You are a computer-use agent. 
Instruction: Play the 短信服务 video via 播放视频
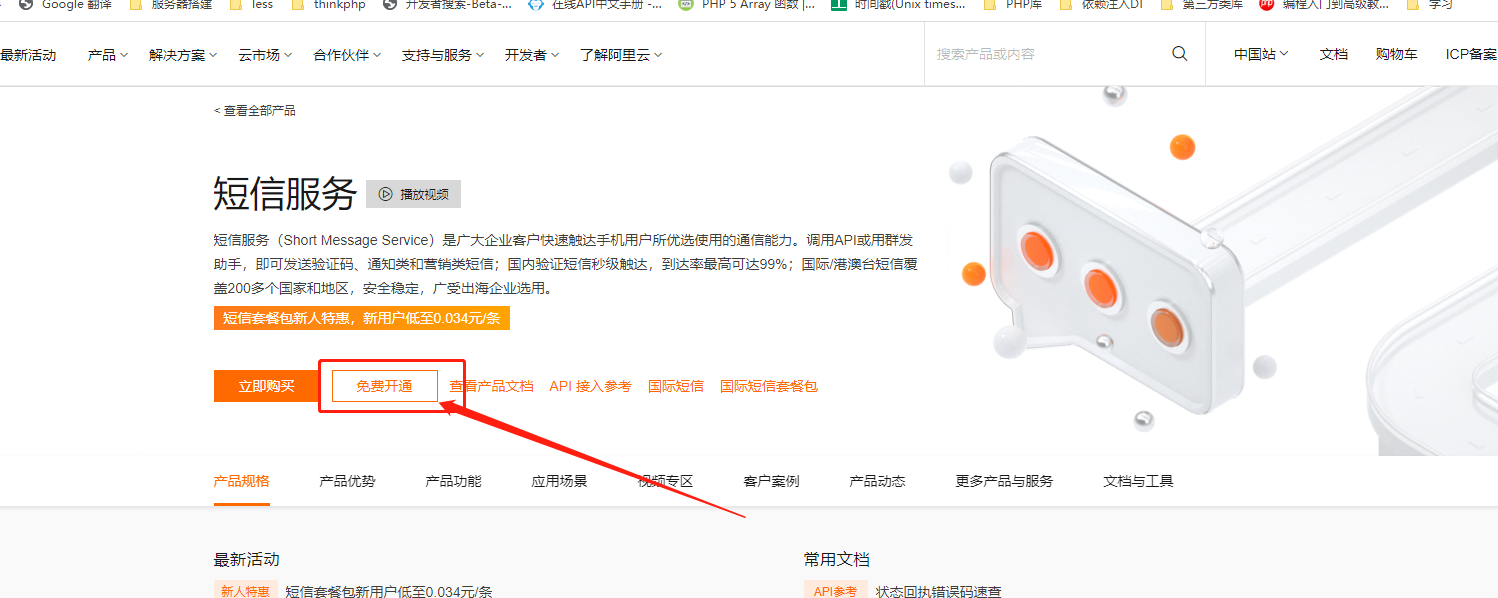(x=413, y=194)
